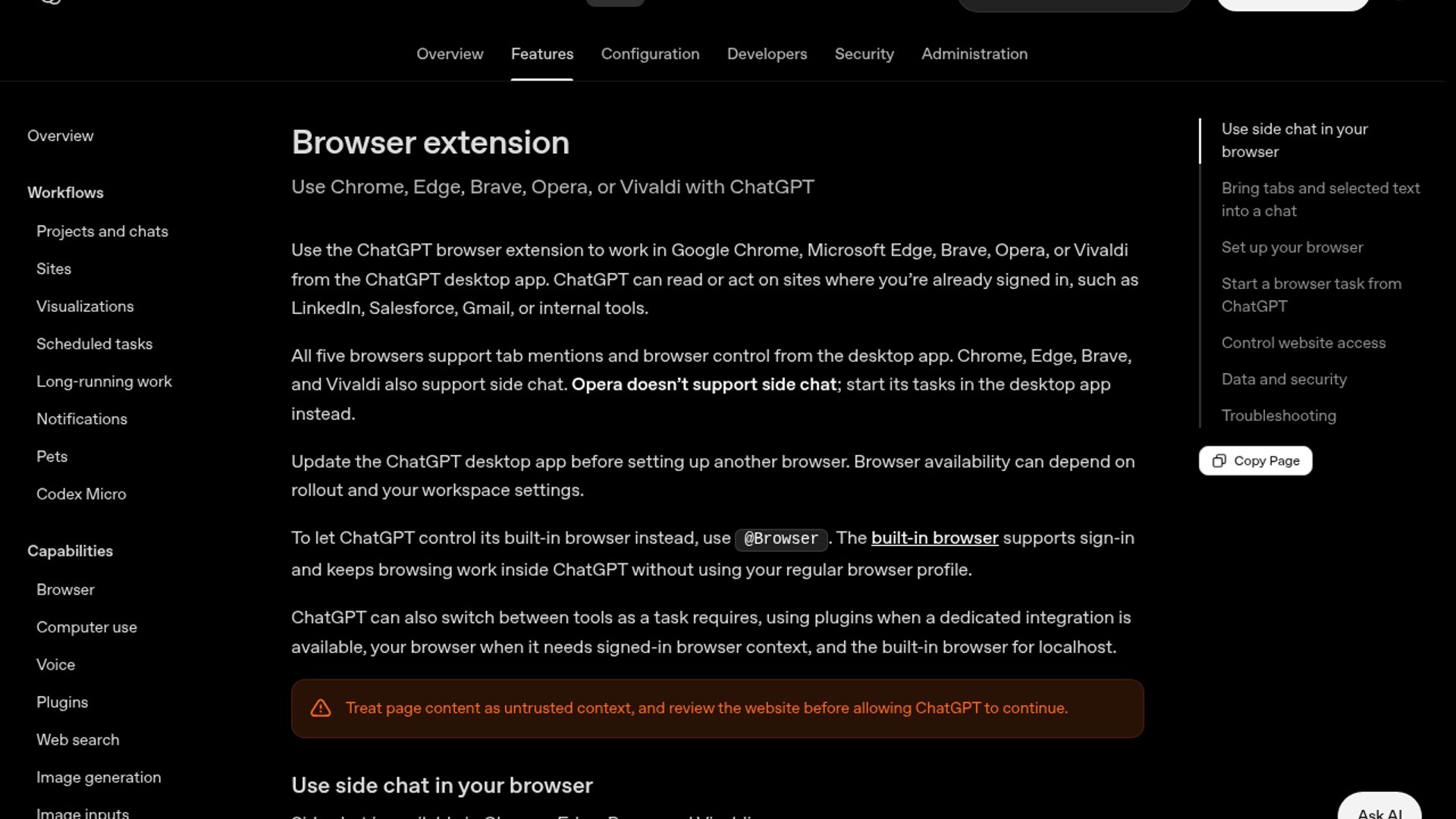Select the Features top navigation tab
This screenshot has width=1456, height=819.
[542, 54]
